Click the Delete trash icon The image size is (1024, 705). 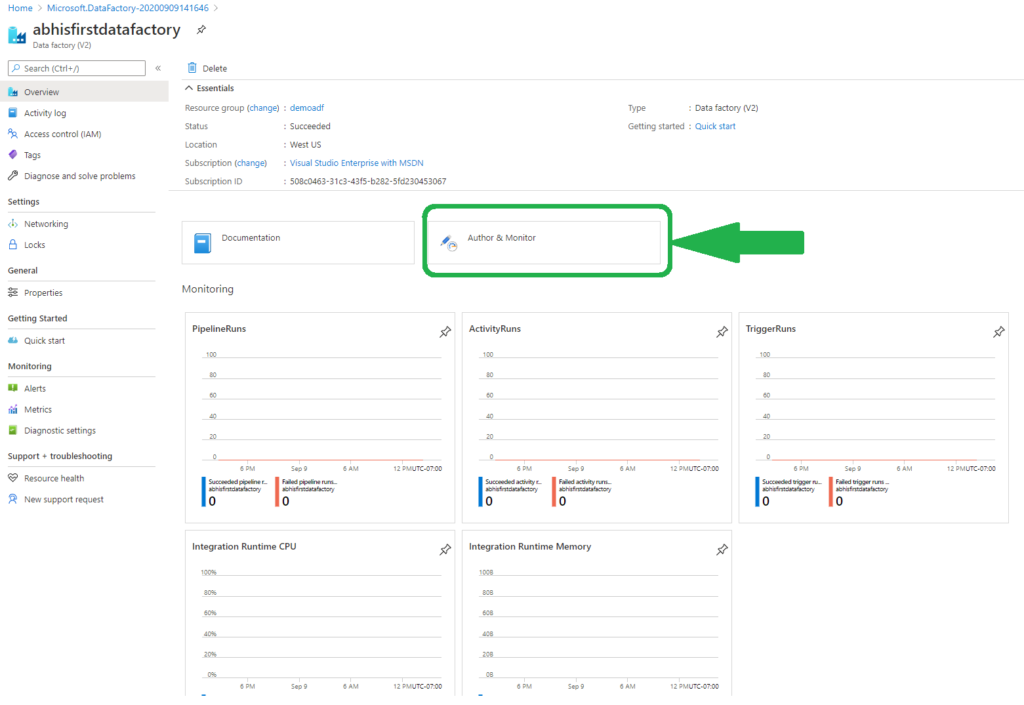[192, 68]
